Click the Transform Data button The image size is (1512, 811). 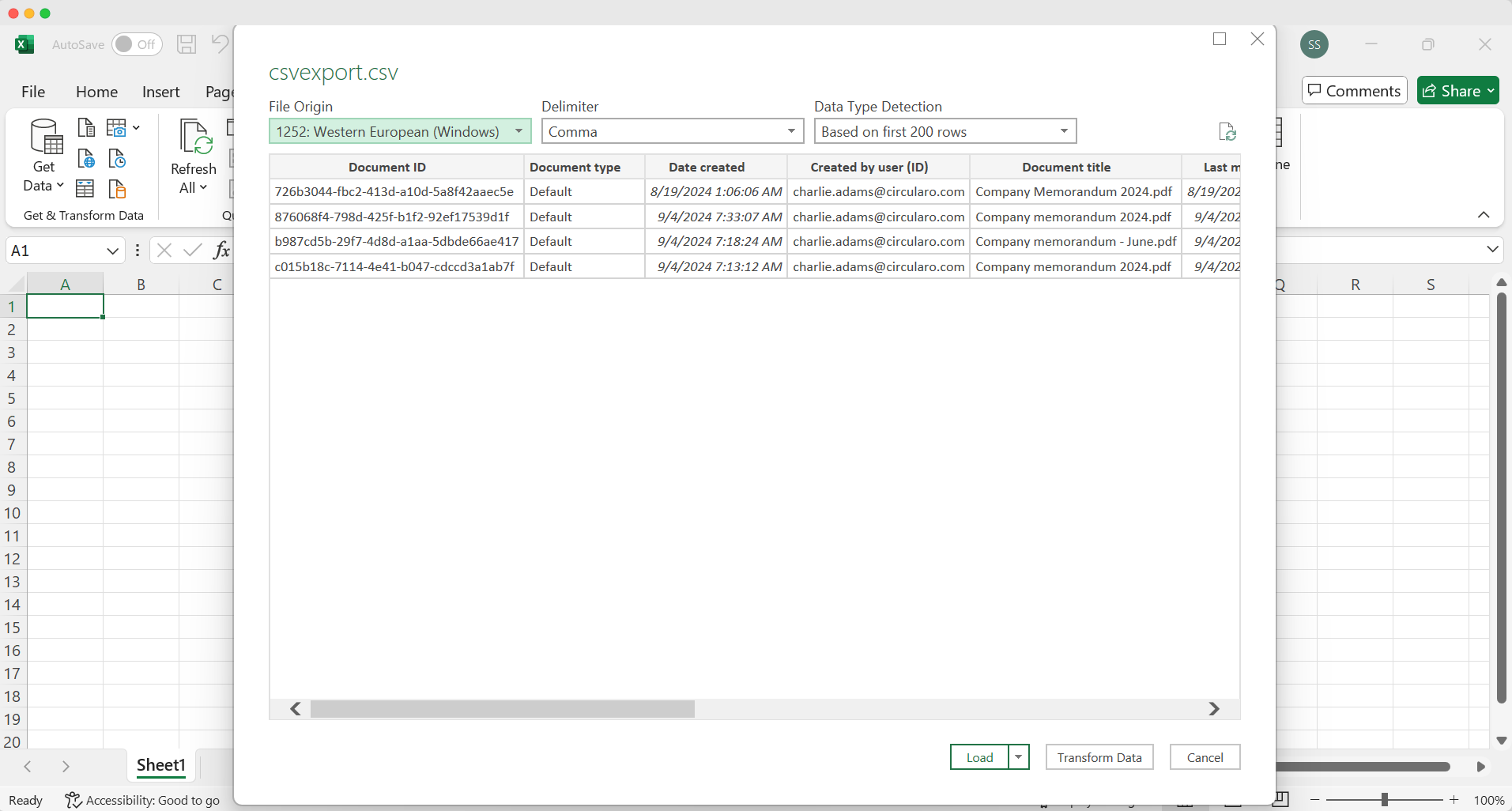pos(1099,757)
